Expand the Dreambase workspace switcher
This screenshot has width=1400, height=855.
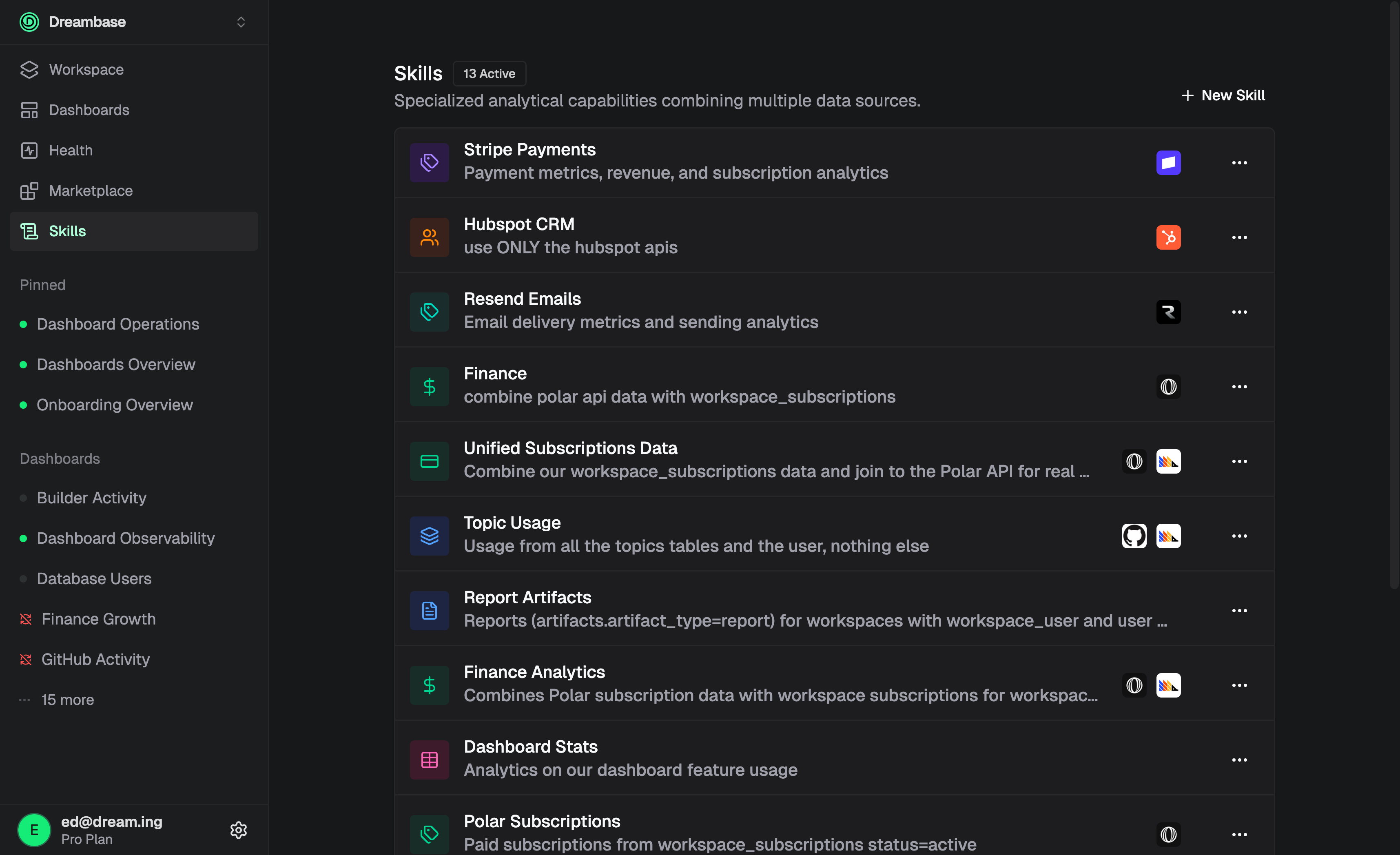240,22
